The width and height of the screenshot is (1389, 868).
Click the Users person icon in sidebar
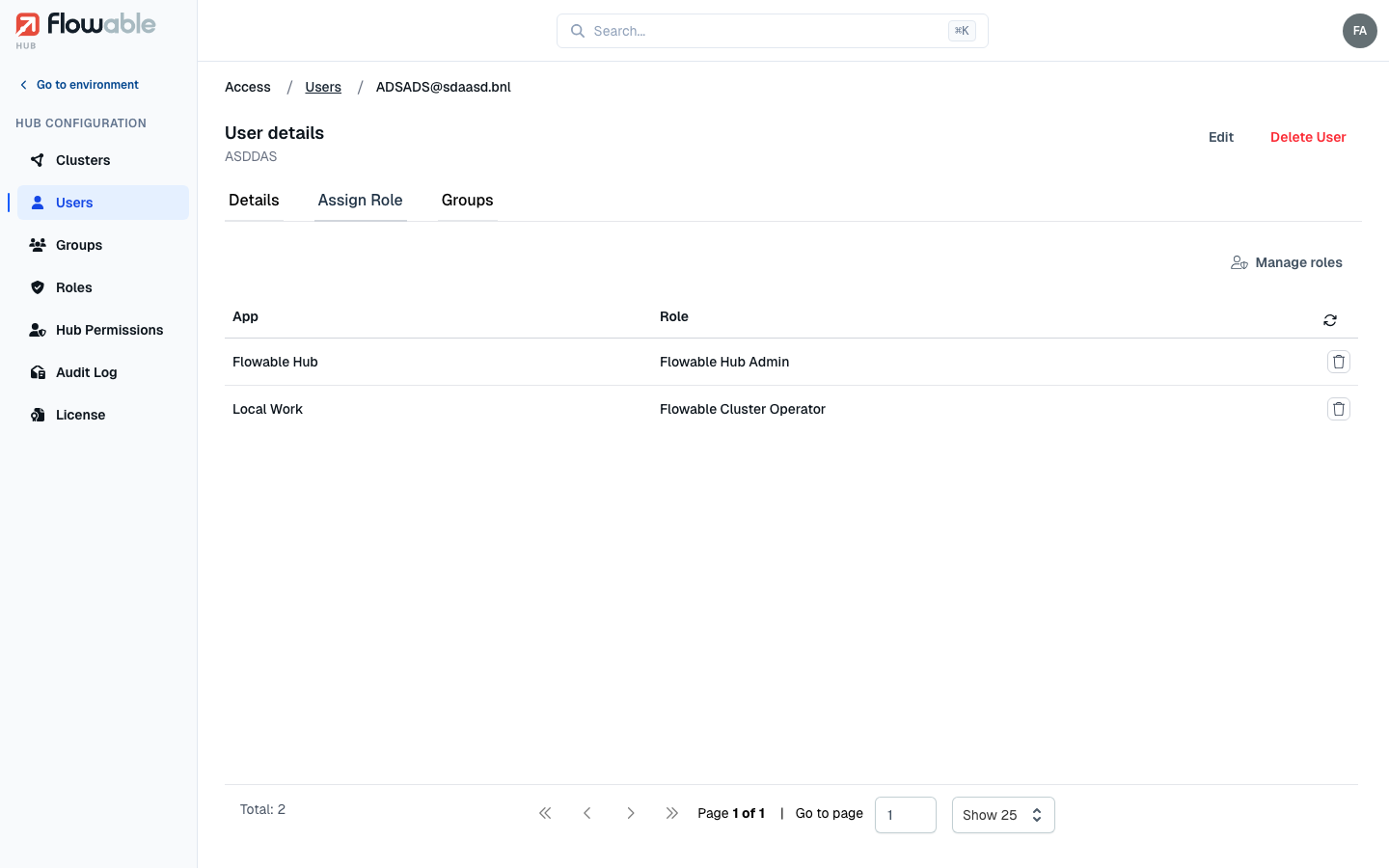38,203
